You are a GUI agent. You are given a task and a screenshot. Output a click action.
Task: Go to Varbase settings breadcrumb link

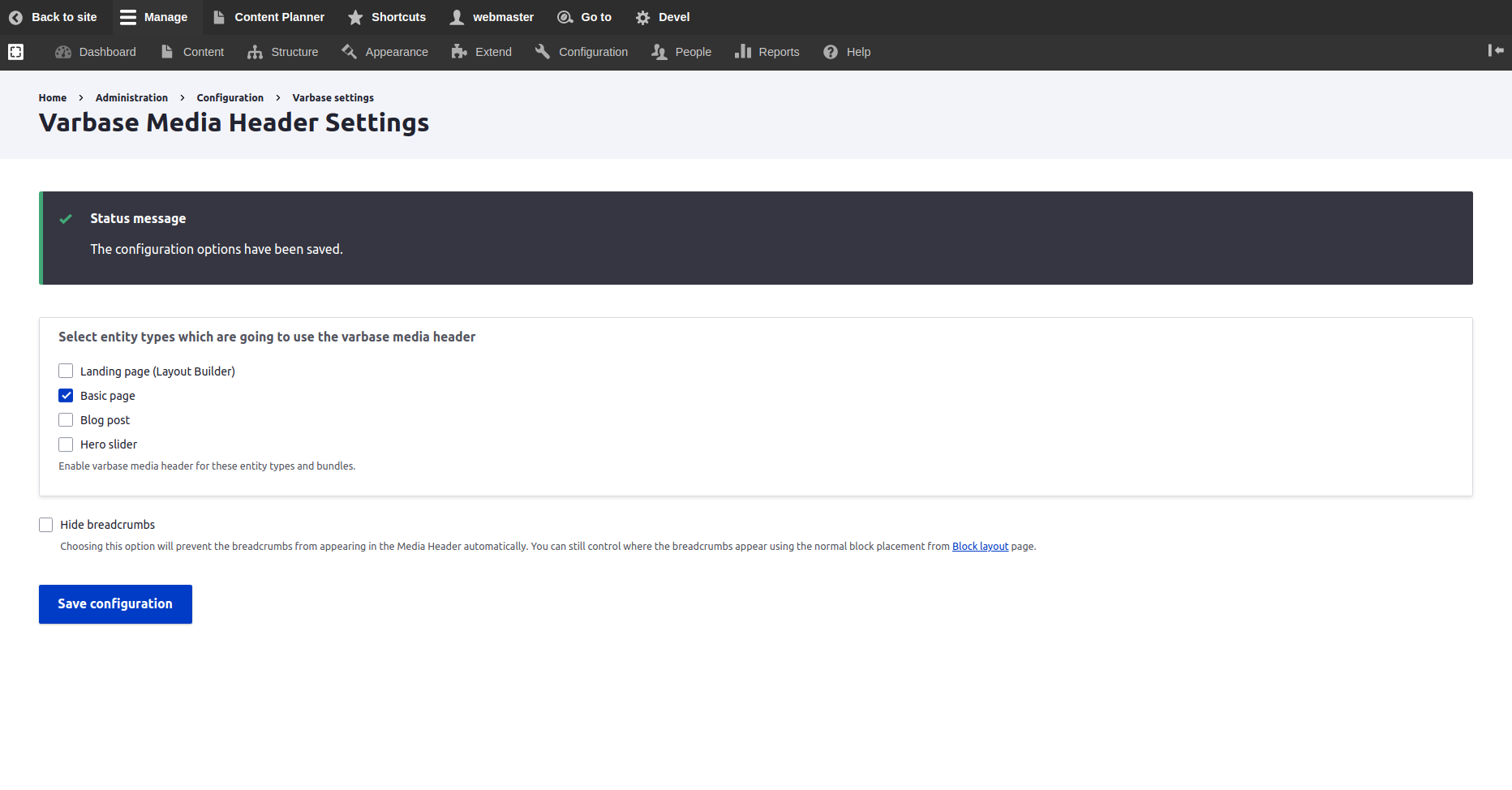[333, 97]
